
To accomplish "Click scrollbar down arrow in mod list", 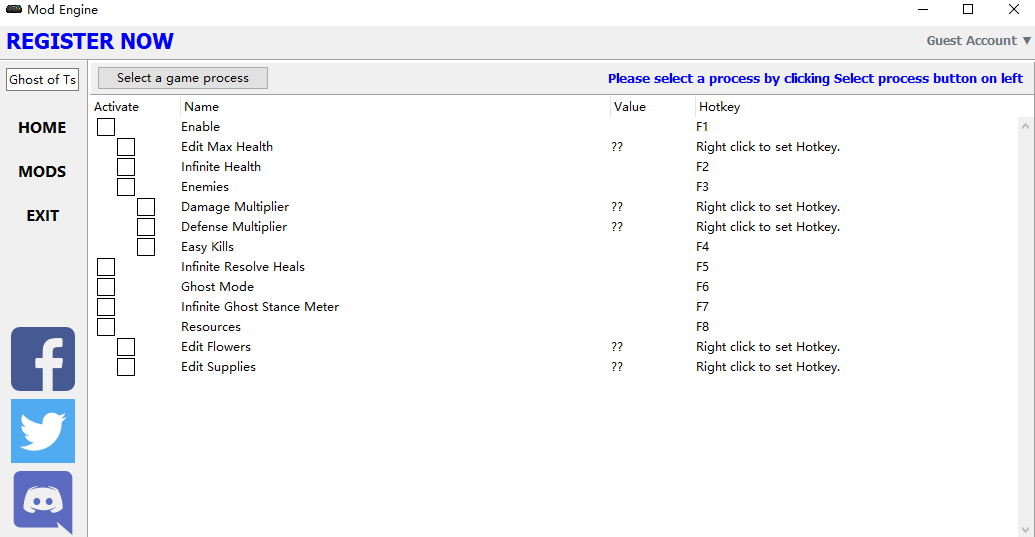I will [x=1025, y=529].
